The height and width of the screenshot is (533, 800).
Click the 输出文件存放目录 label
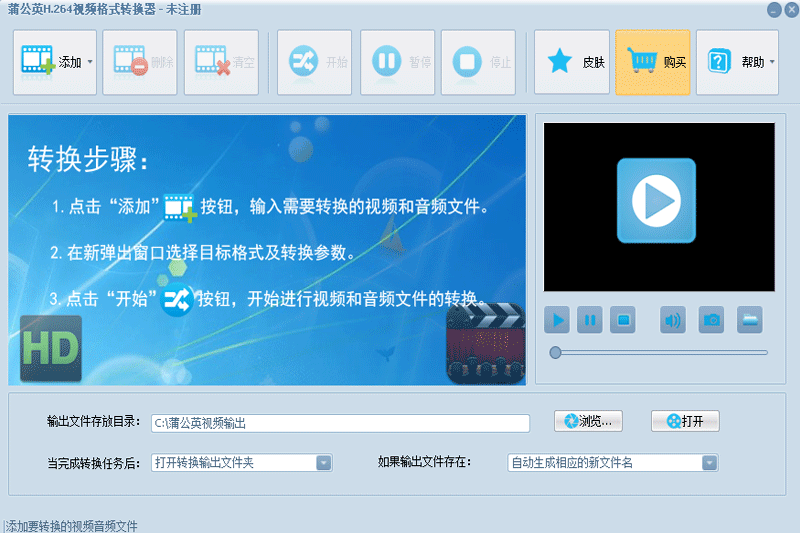point(93,421)
